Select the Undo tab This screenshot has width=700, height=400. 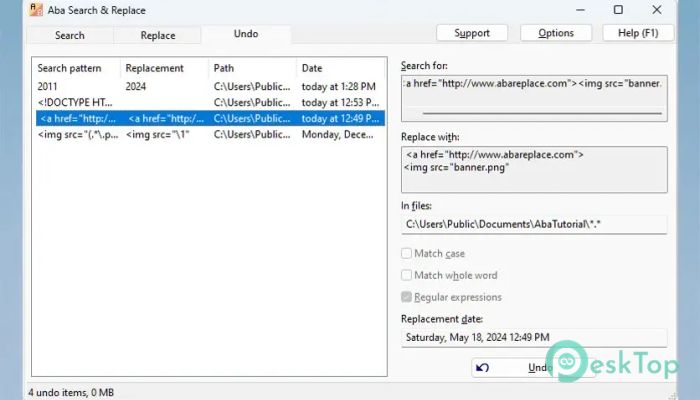[x=246, y=34]
